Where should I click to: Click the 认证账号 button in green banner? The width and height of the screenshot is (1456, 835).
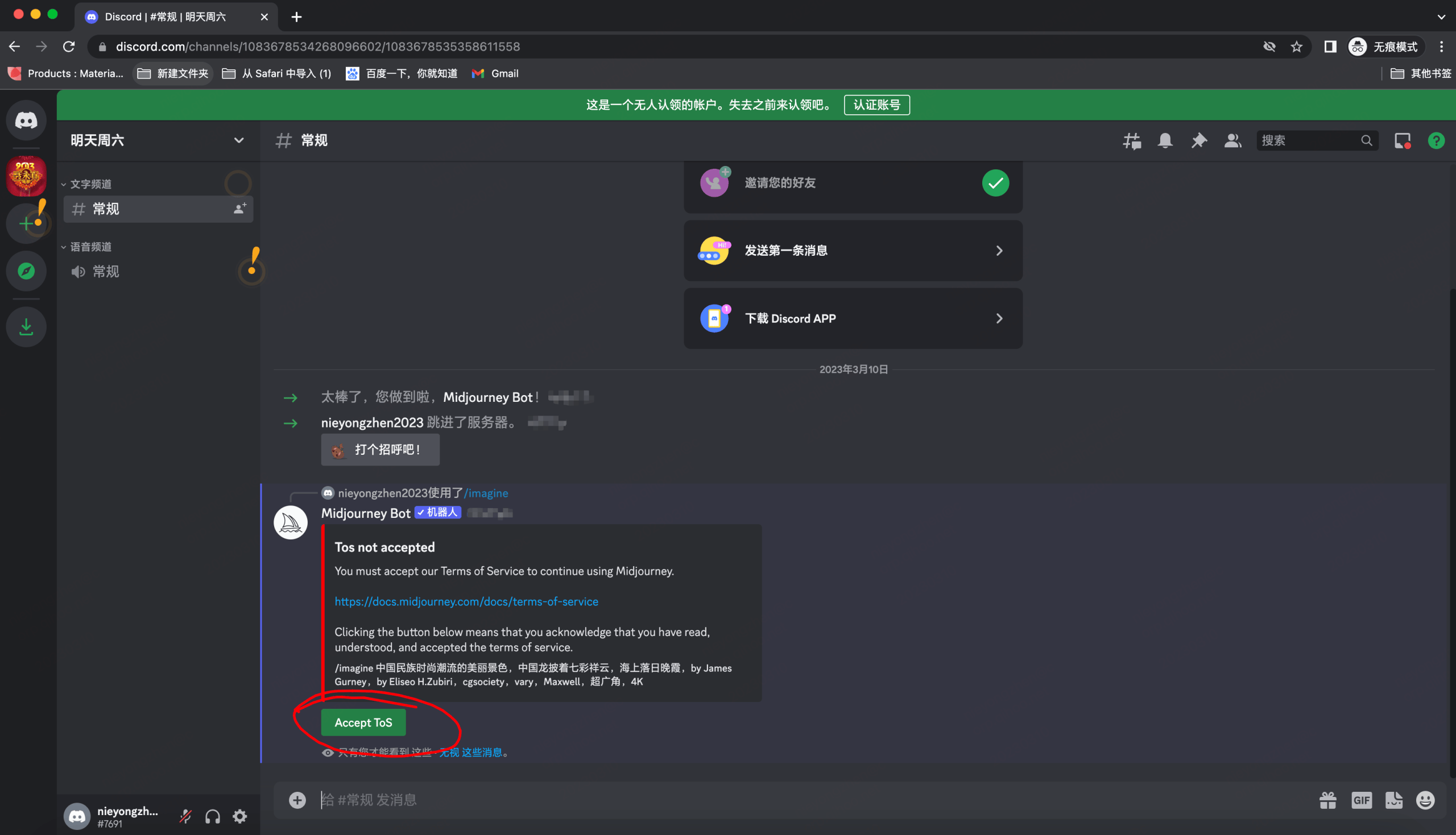click(x=876, y=105)
